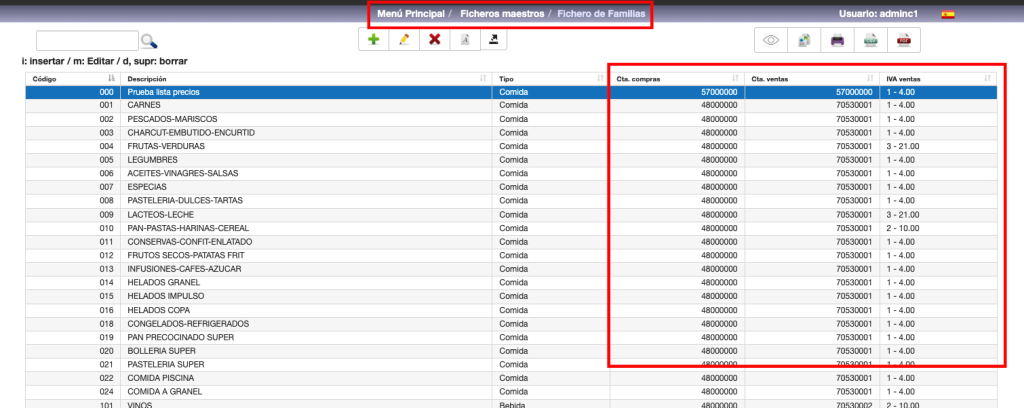Screen dimensions: 1024x408
Task: Toggle the eye view icon
Action: click(x=771, y=41)
